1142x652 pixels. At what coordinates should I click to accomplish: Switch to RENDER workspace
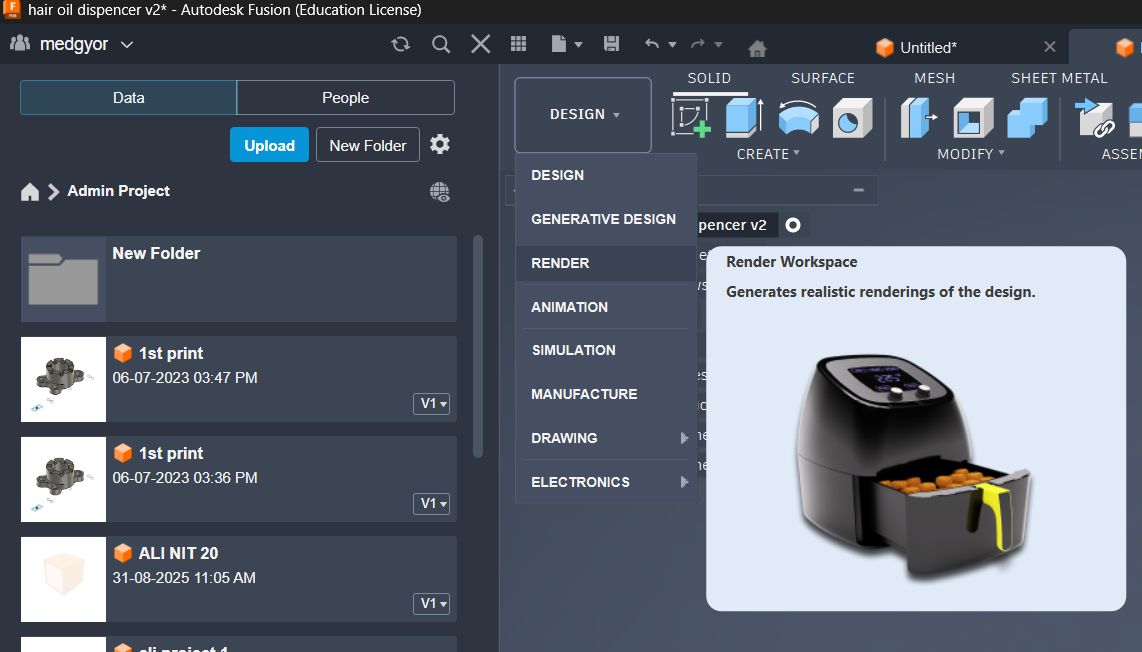[606, 263]
